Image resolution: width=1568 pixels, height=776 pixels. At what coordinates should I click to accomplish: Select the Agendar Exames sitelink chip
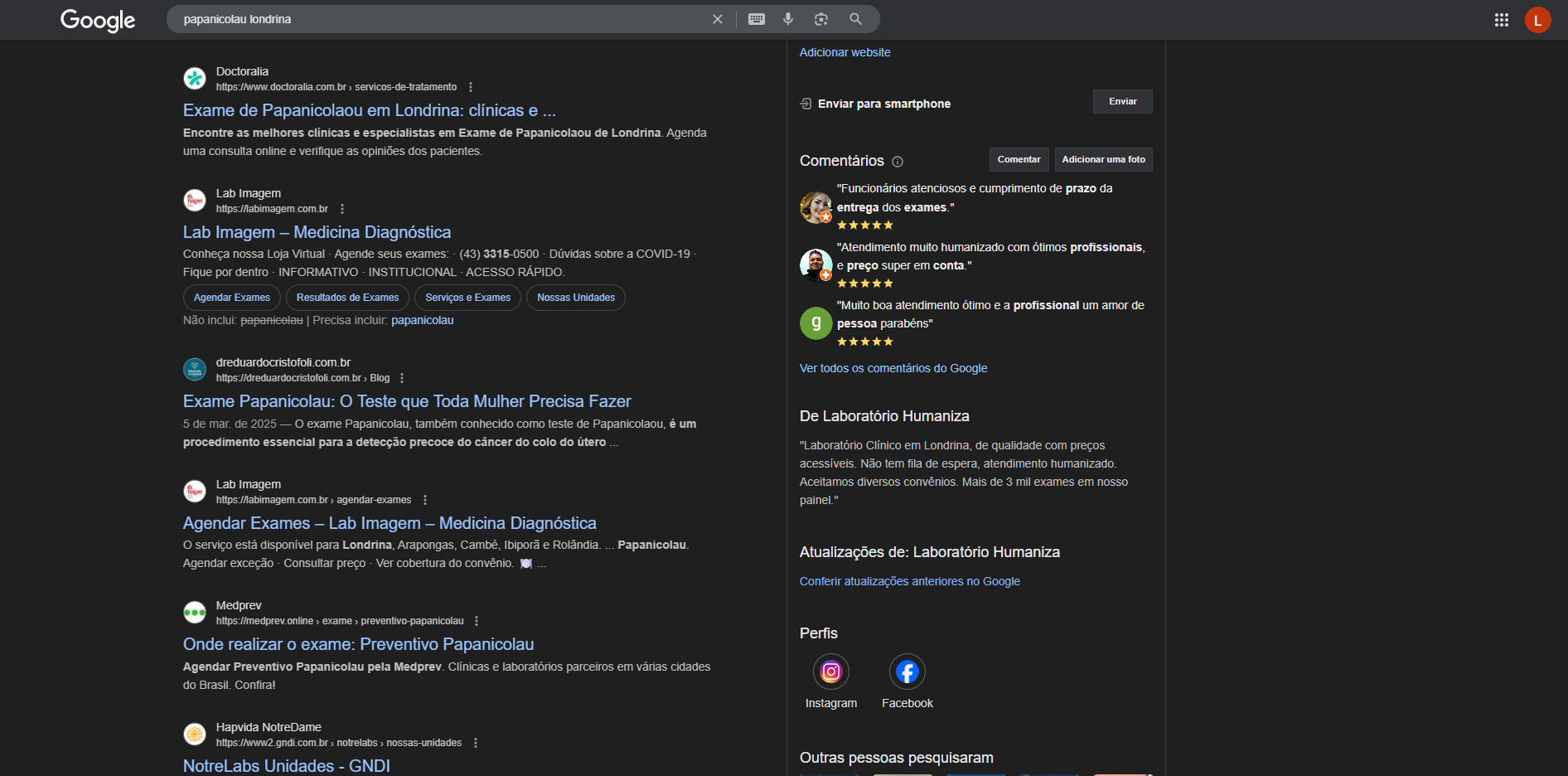coord(232,298)
